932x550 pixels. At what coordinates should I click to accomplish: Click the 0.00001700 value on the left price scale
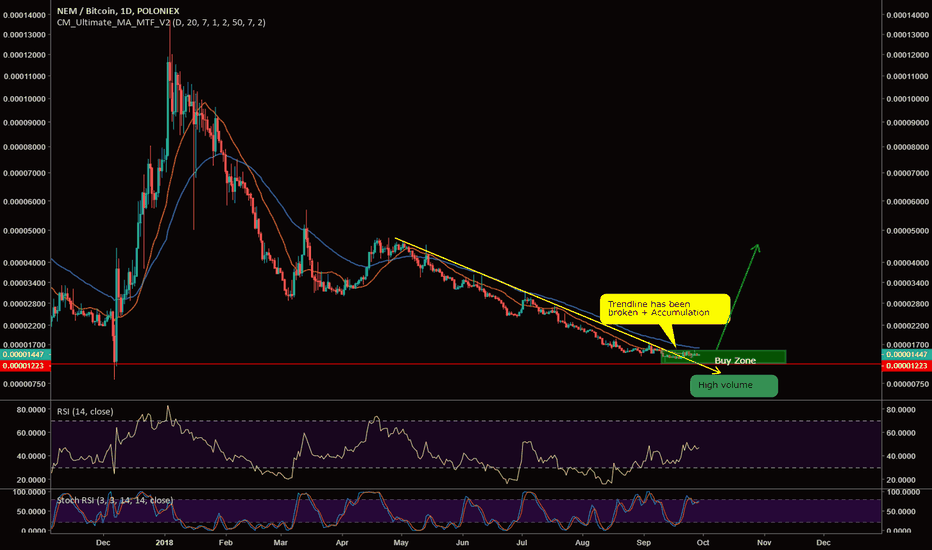coord(24,345)
